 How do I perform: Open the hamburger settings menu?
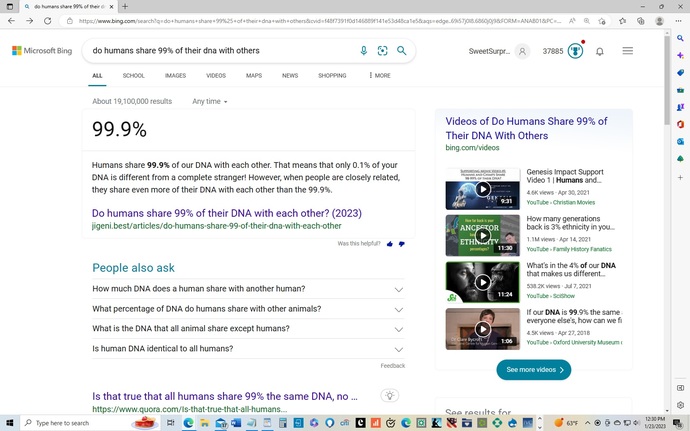628,51
